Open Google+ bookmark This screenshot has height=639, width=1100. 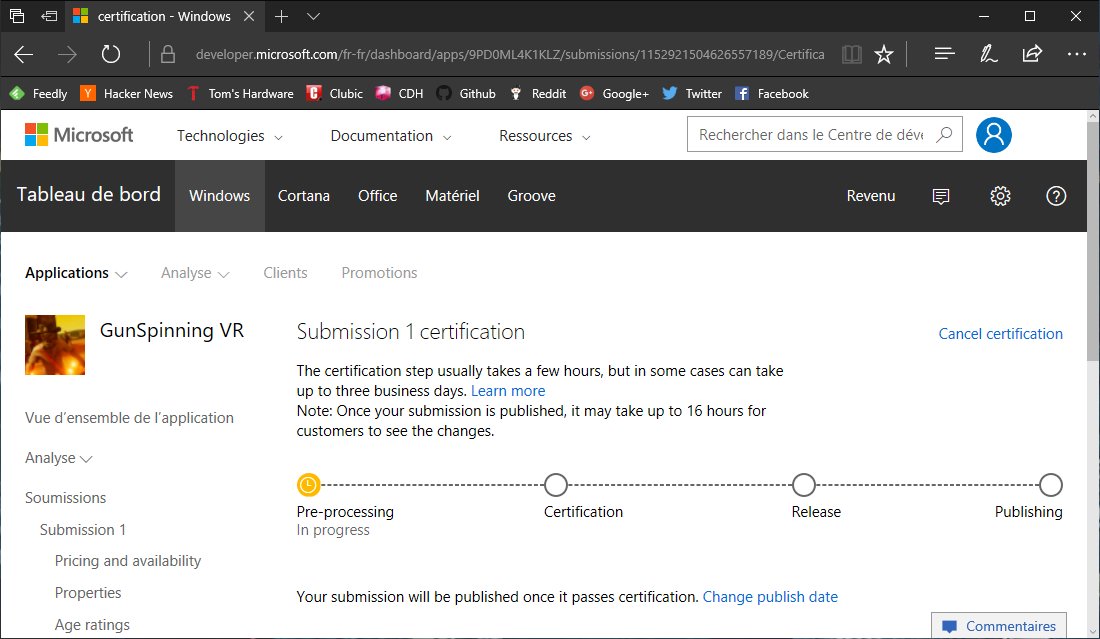[x=615, y=93]
